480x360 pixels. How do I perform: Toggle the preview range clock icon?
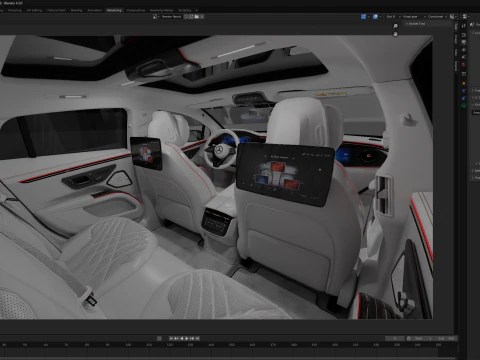409,338
